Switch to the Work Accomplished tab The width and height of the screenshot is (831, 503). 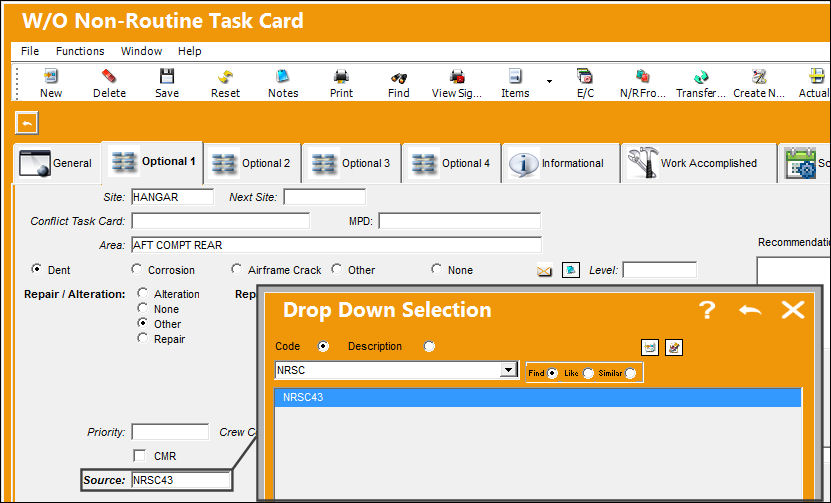tap(699, 163)
